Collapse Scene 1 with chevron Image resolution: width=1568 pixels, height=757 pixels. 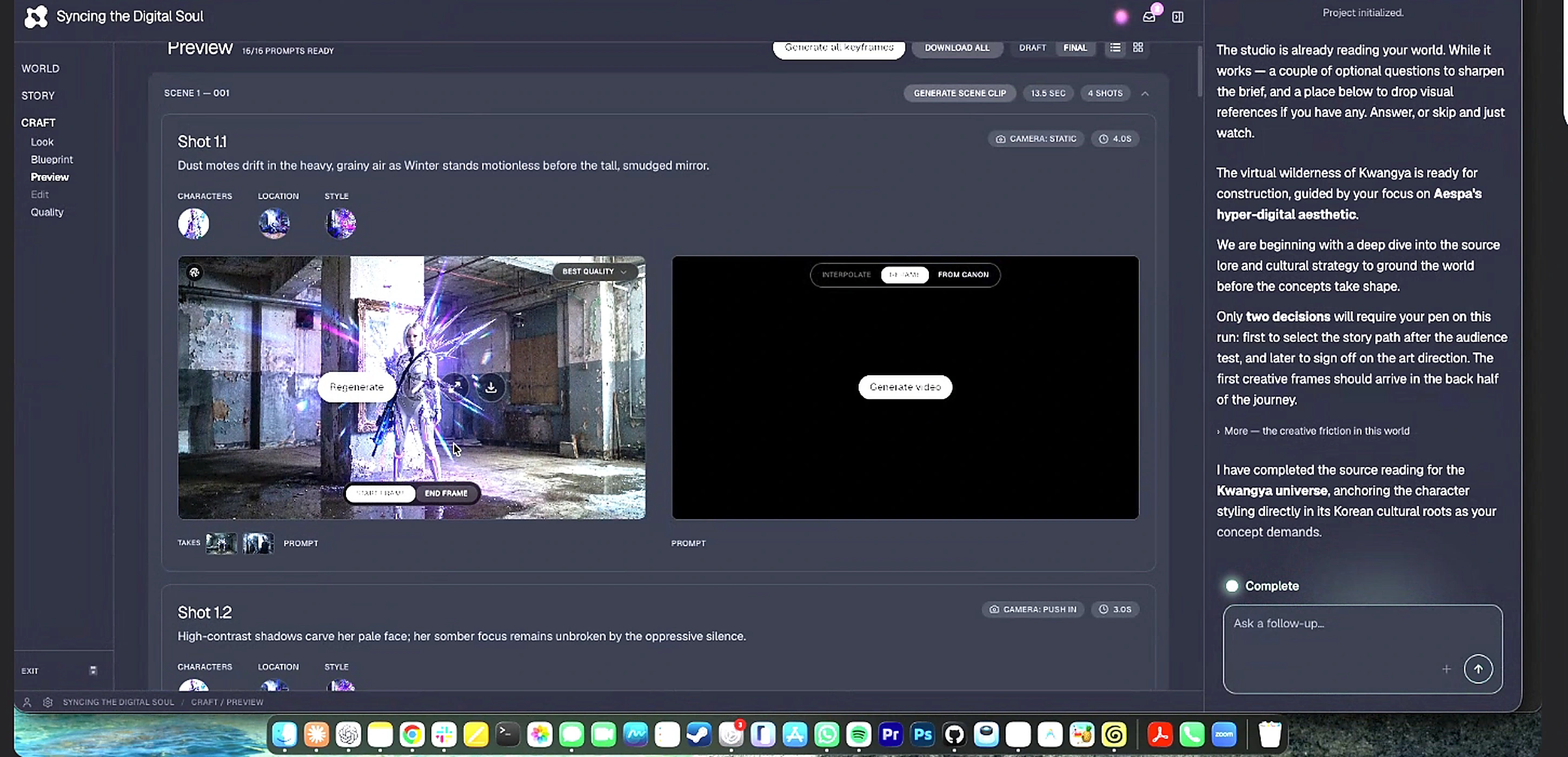pyautogui.click(x=1145, y=93)
